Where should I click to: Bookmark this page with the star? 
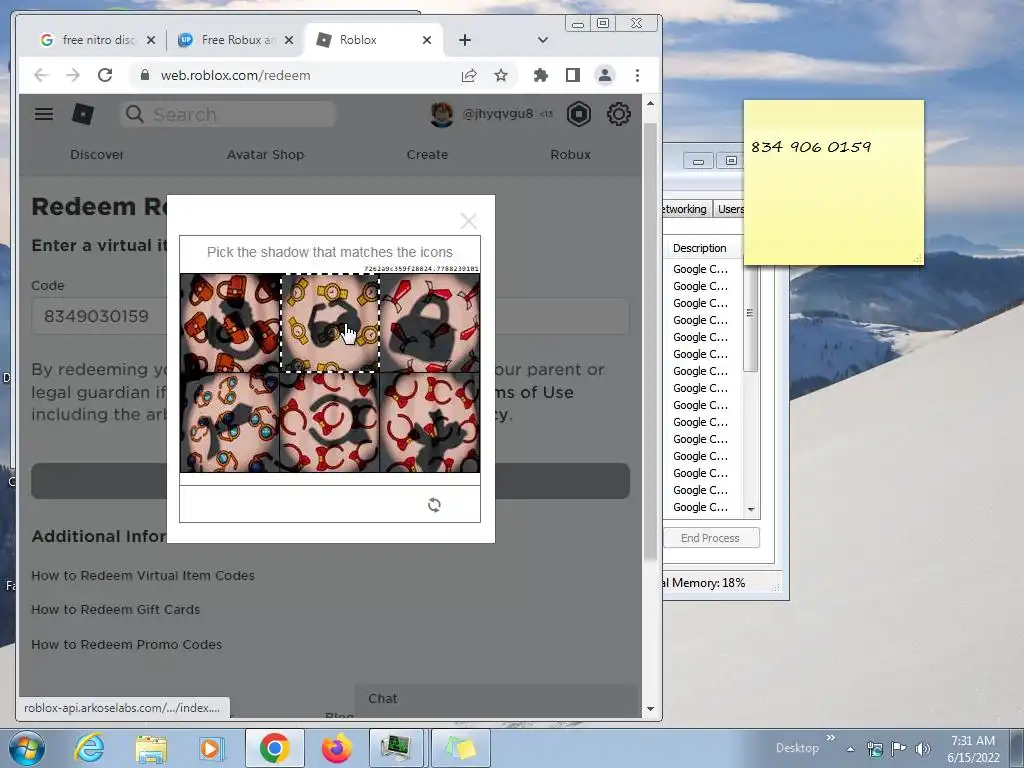501,75
